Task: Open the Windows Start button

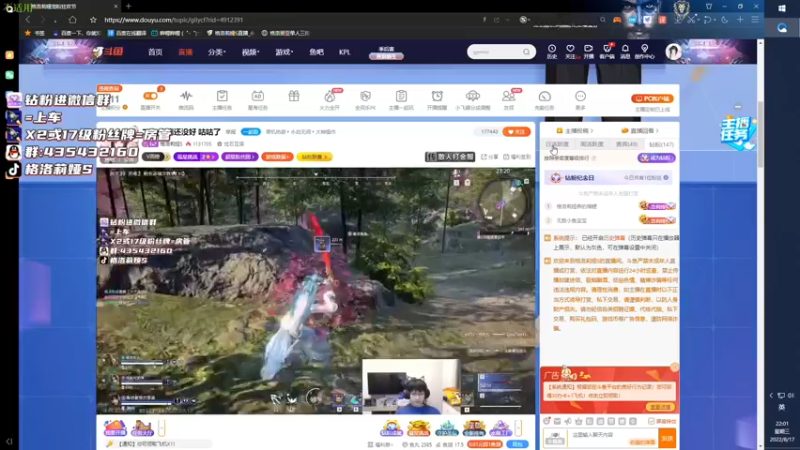Action: [x=782, y=8]
